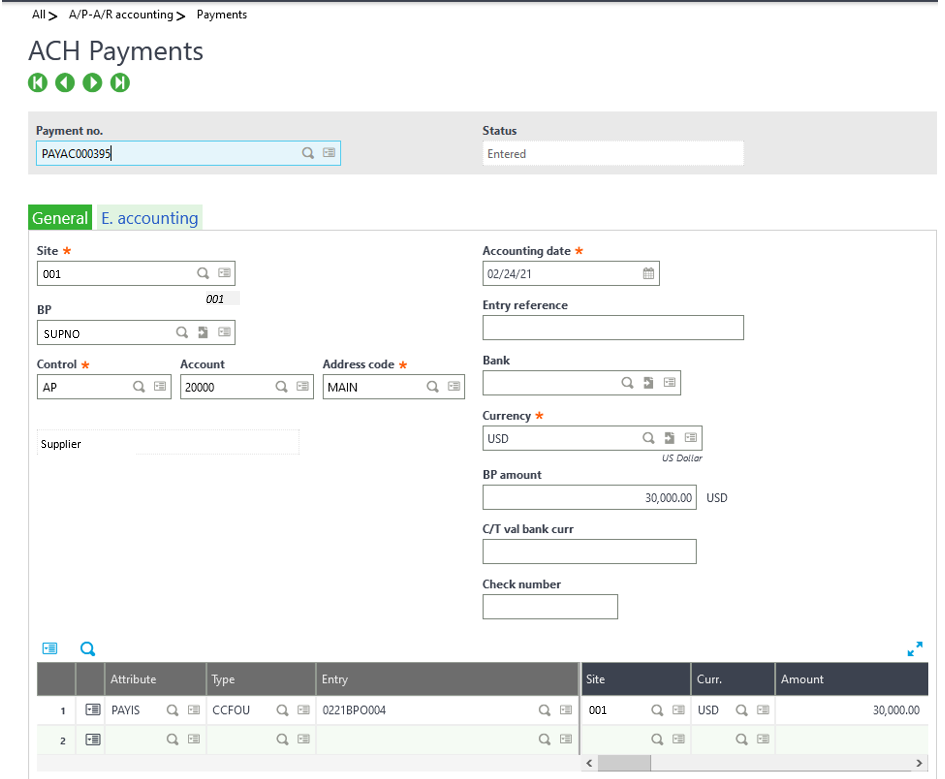
Task: Click into the Entry reference field
Action: pyautogui.click(x=612, y=328)
